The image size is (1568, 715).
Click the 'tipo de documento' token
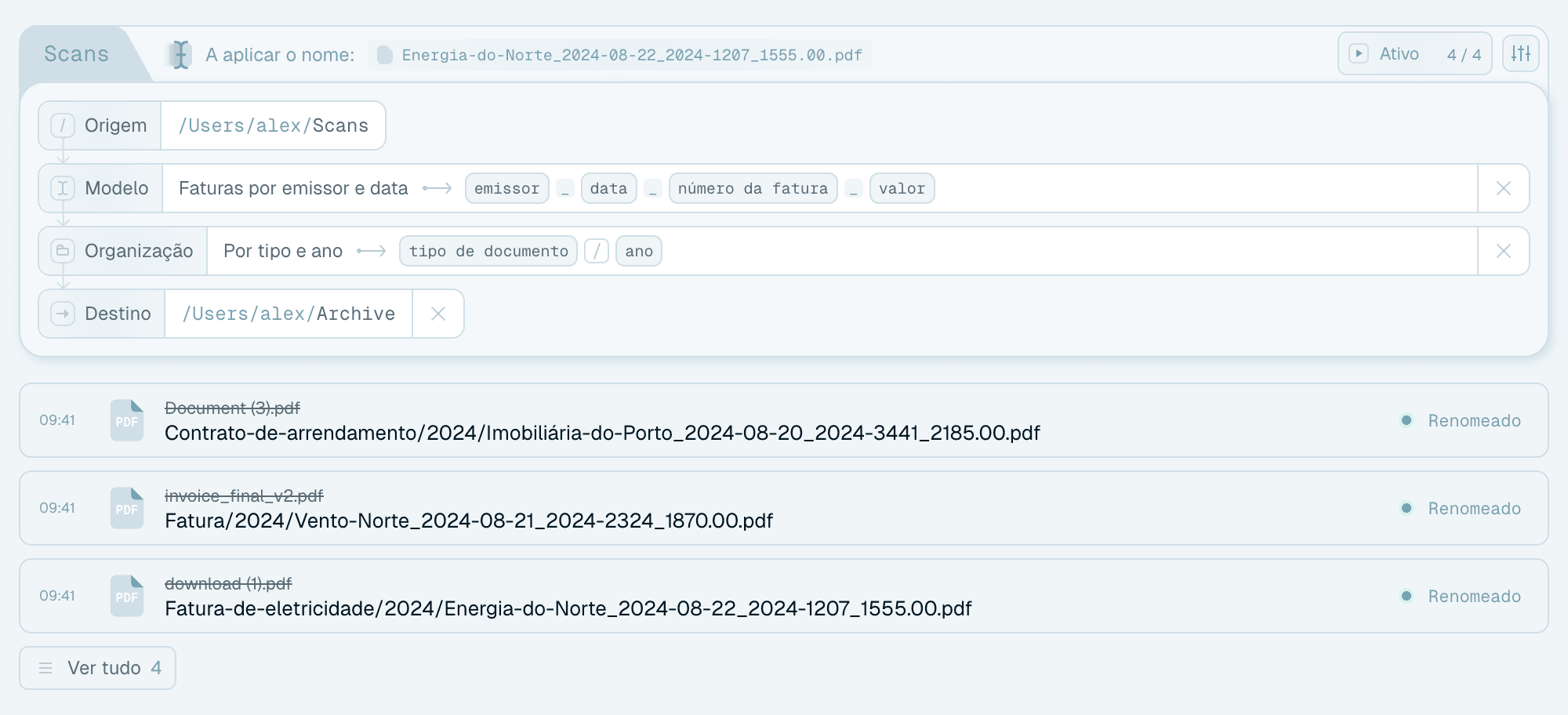coord(488,251)
